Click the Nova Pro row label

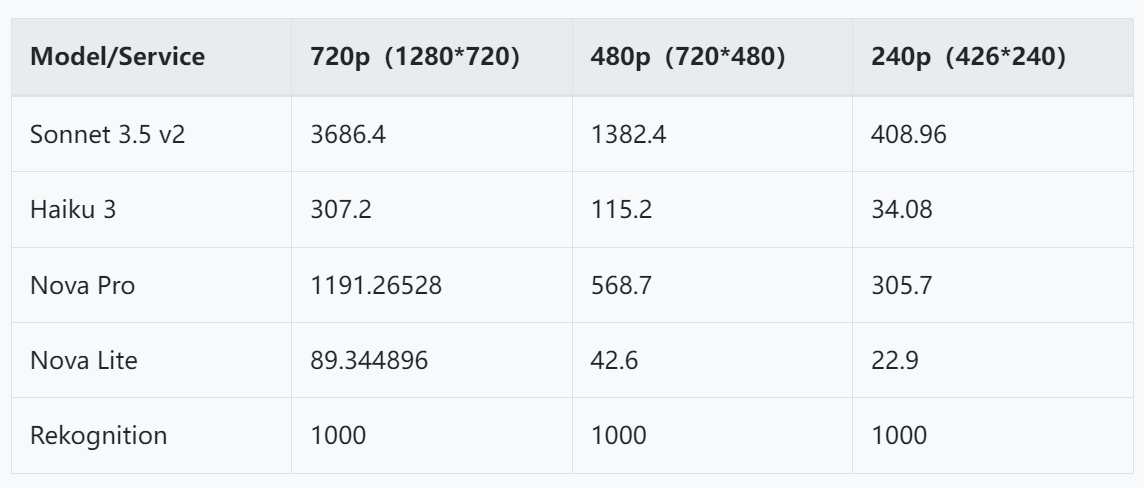coord(82,285)
